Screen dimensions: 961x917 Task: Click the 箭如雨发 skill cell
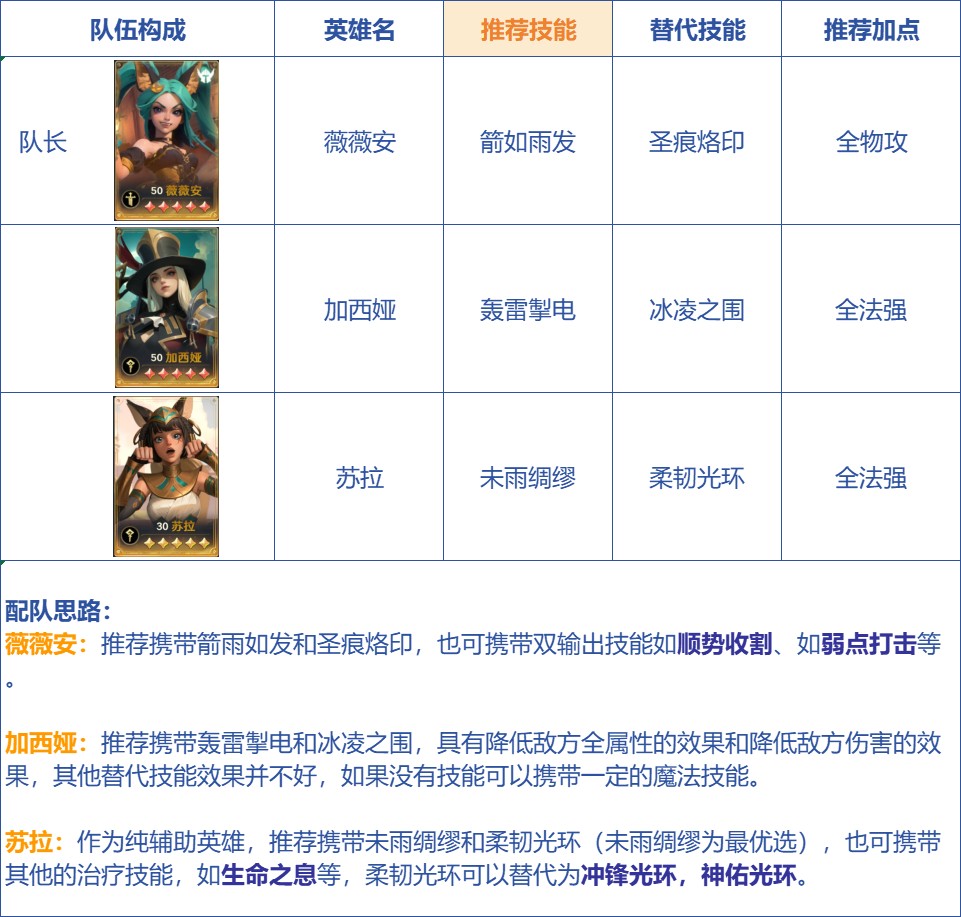[x=528, y=142]
